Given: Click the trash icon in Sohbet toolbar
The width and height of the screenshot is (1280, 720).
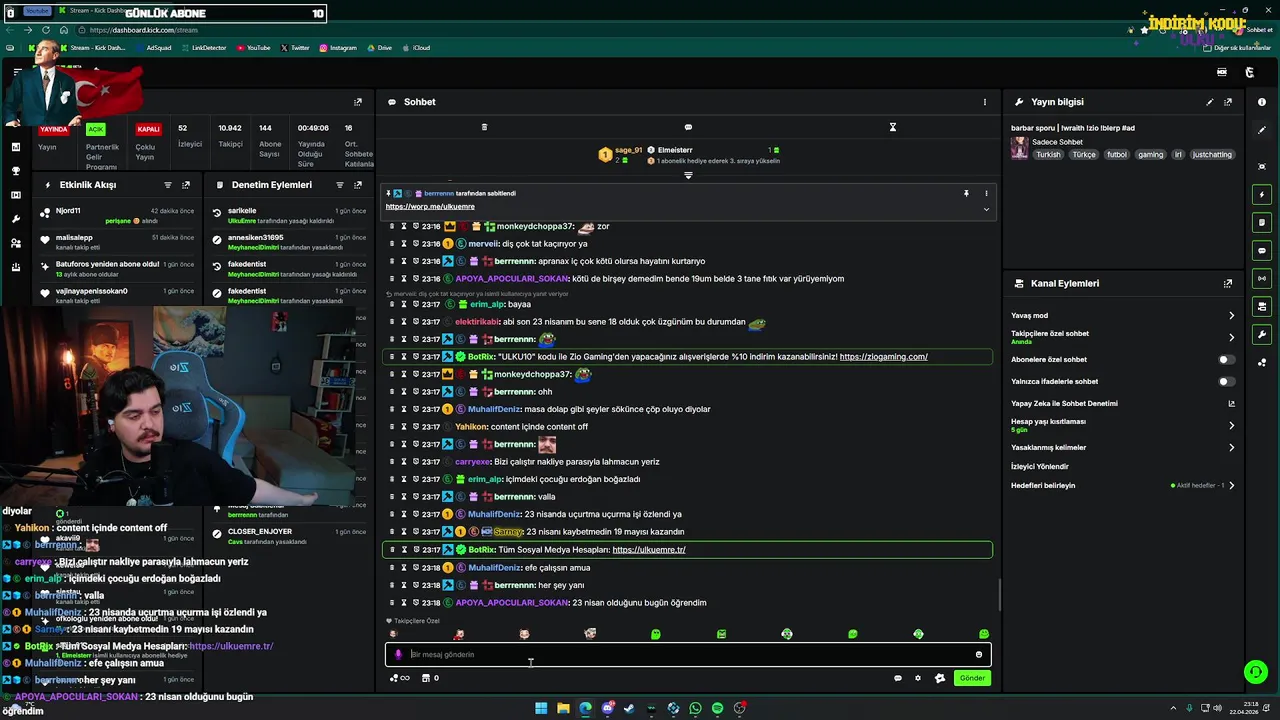Looking at the screenshot, I should 484,127.
